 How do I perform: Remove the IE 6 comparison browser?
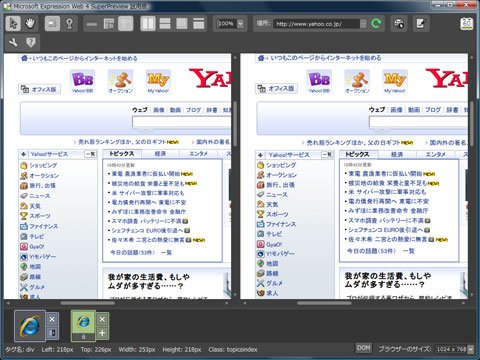click(x=102, y=319)
